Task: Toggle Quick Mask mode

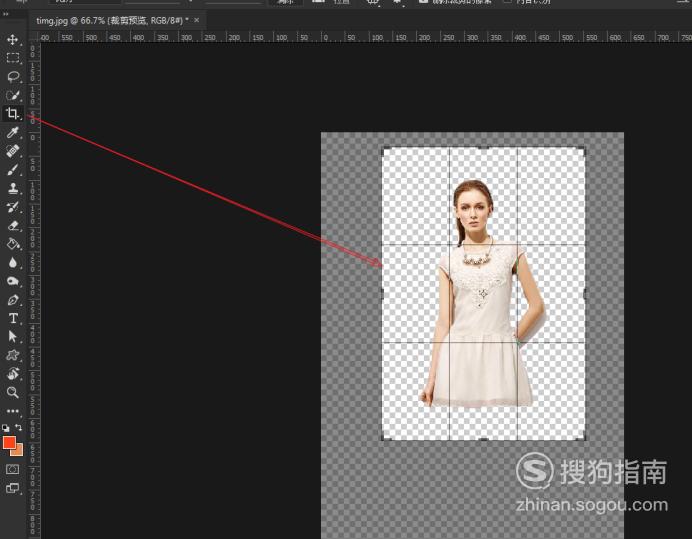Action: click(x=12, y=469)
